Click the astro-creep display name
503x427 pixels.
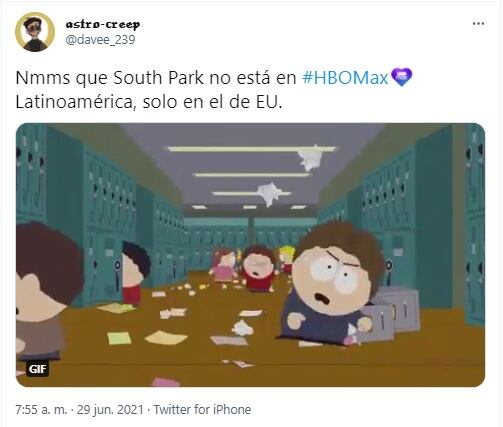pyautogui.click(x=103, y=24)
